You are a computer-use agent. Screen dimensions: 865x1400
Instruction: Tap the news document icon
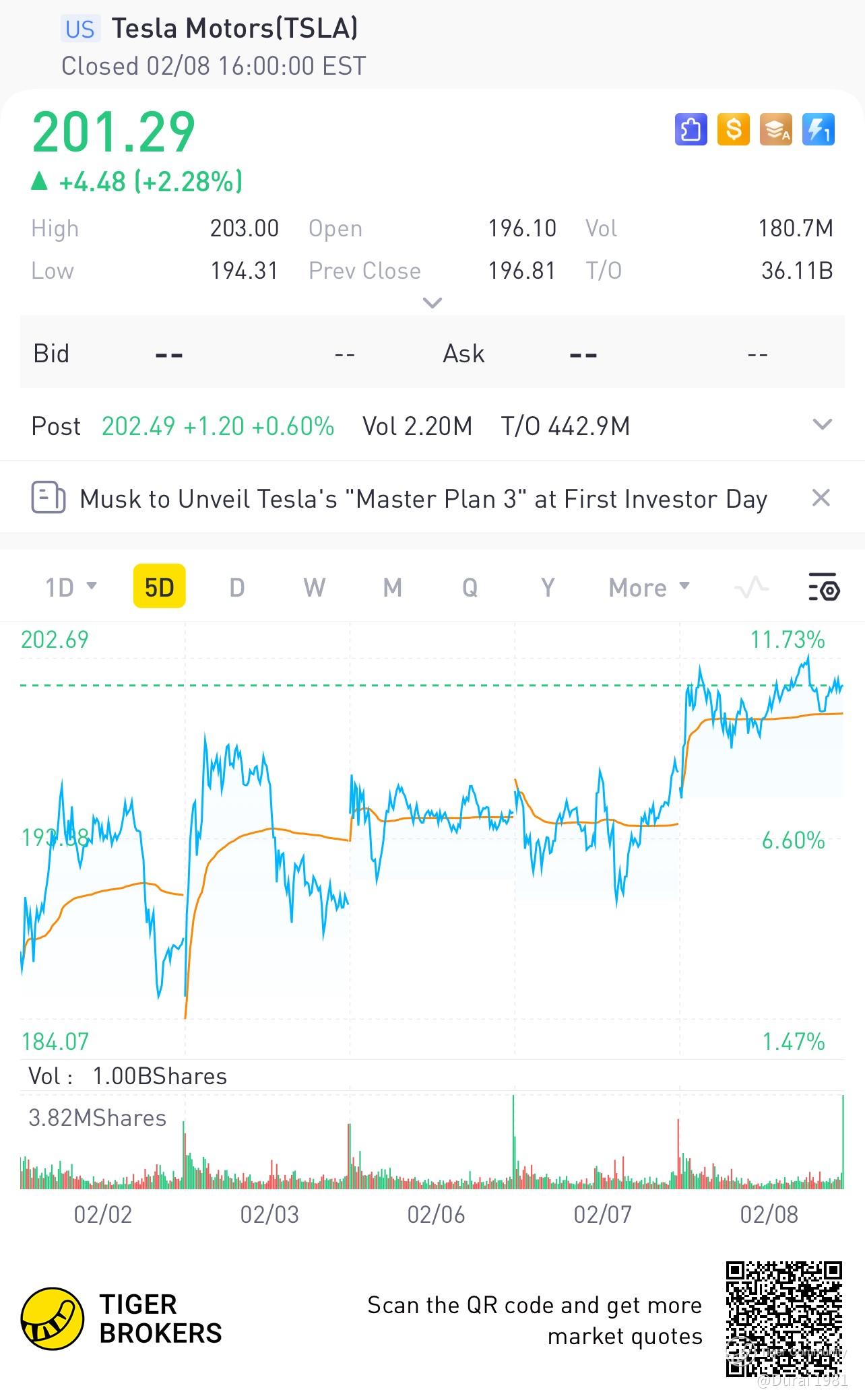click(x=49, y=498)
